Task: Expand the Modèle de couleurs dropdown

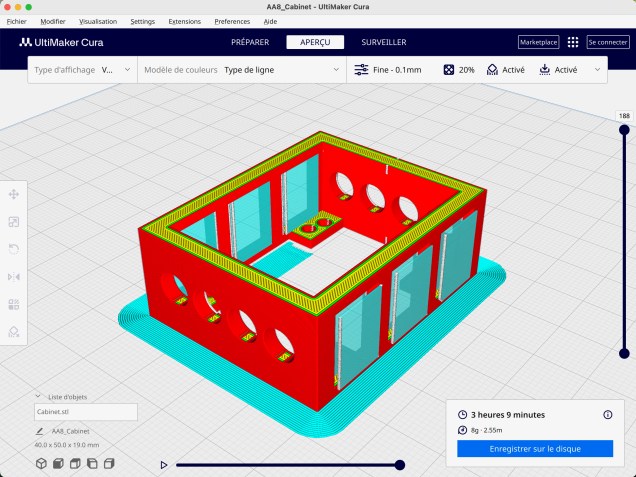Action: tap(240, 71)
